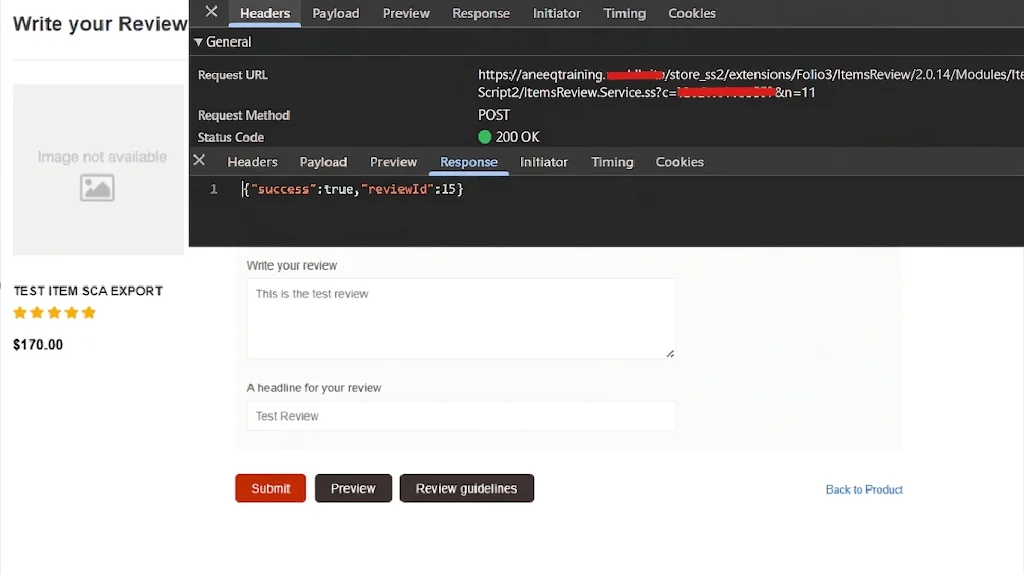The image size is (1024, 574).
Task: Open Payload tab in upper panel
Action: (336, 13)
